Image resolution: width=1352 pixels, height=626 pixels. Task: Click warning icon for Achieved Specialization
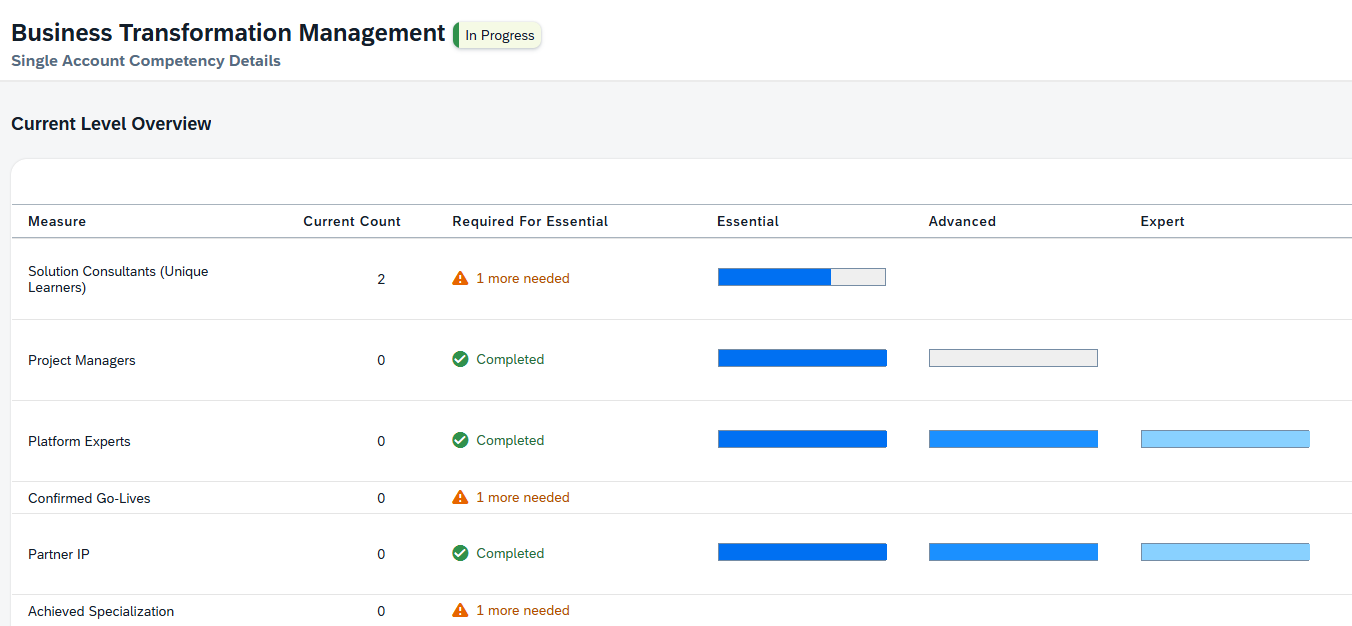(x=460, y=610)
